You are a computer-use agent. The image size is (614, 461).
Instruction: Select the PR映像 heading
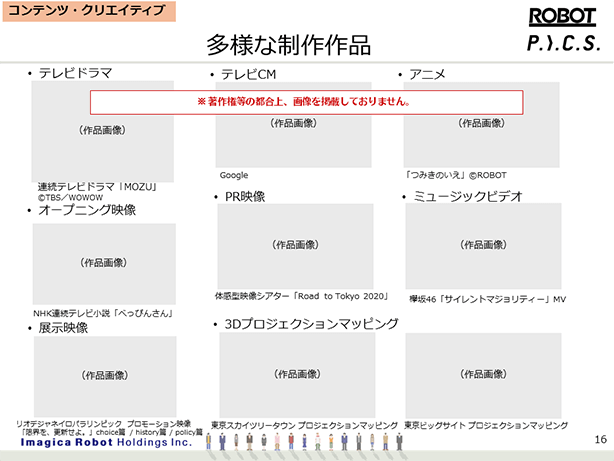pos(245,197)
